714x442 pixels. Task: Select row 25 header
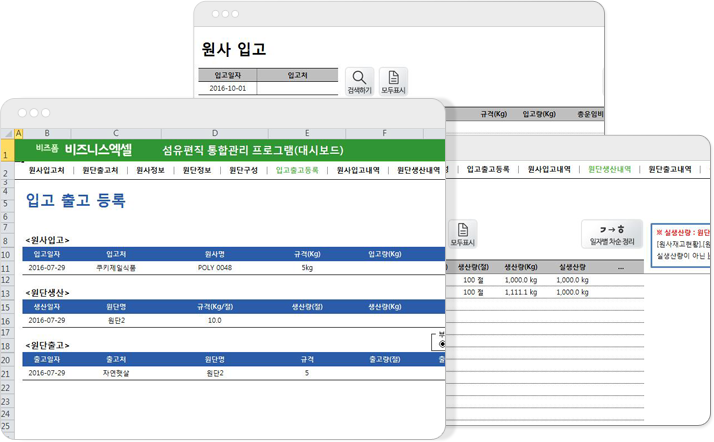7,426
